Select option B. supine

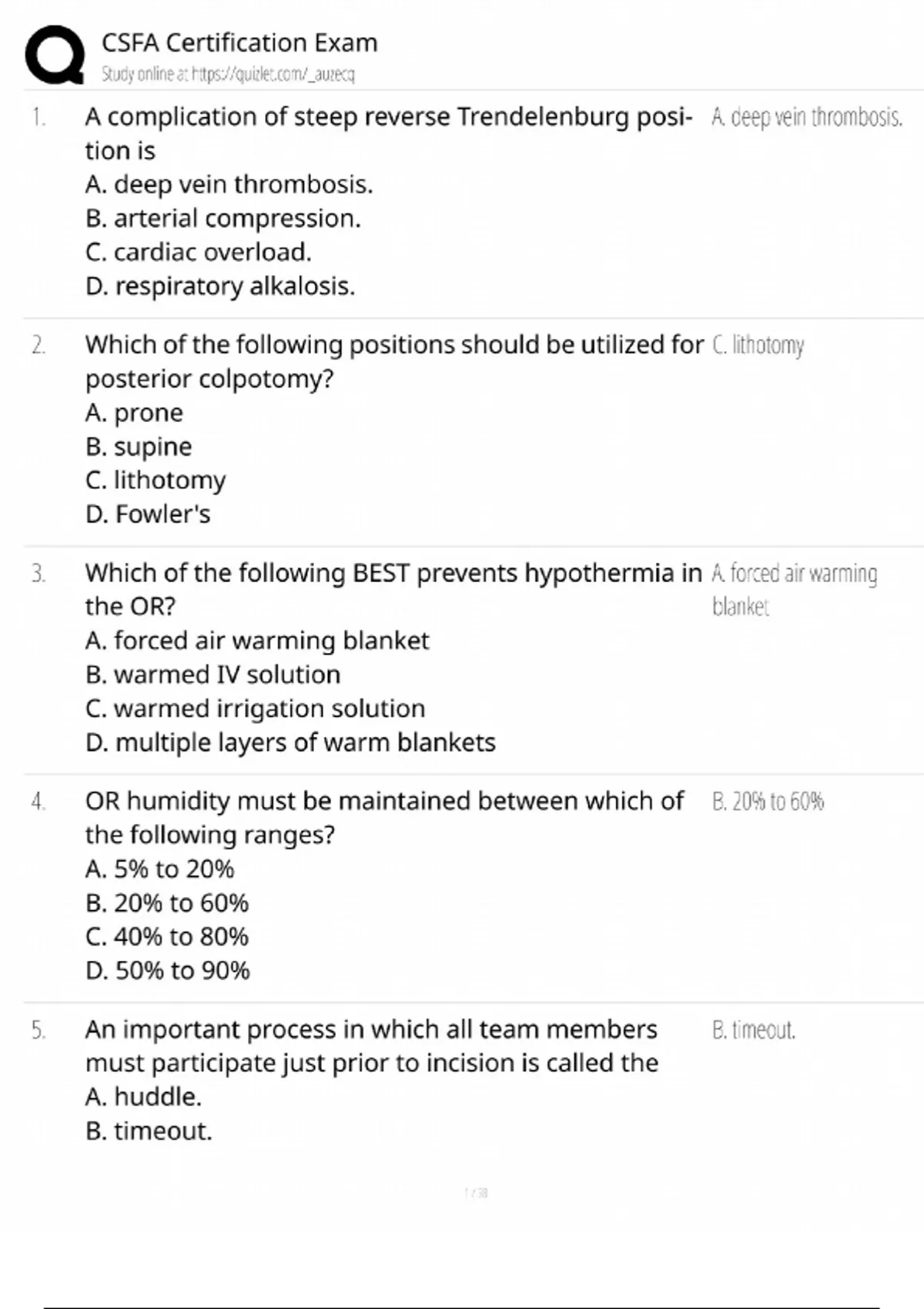point(139,447)
